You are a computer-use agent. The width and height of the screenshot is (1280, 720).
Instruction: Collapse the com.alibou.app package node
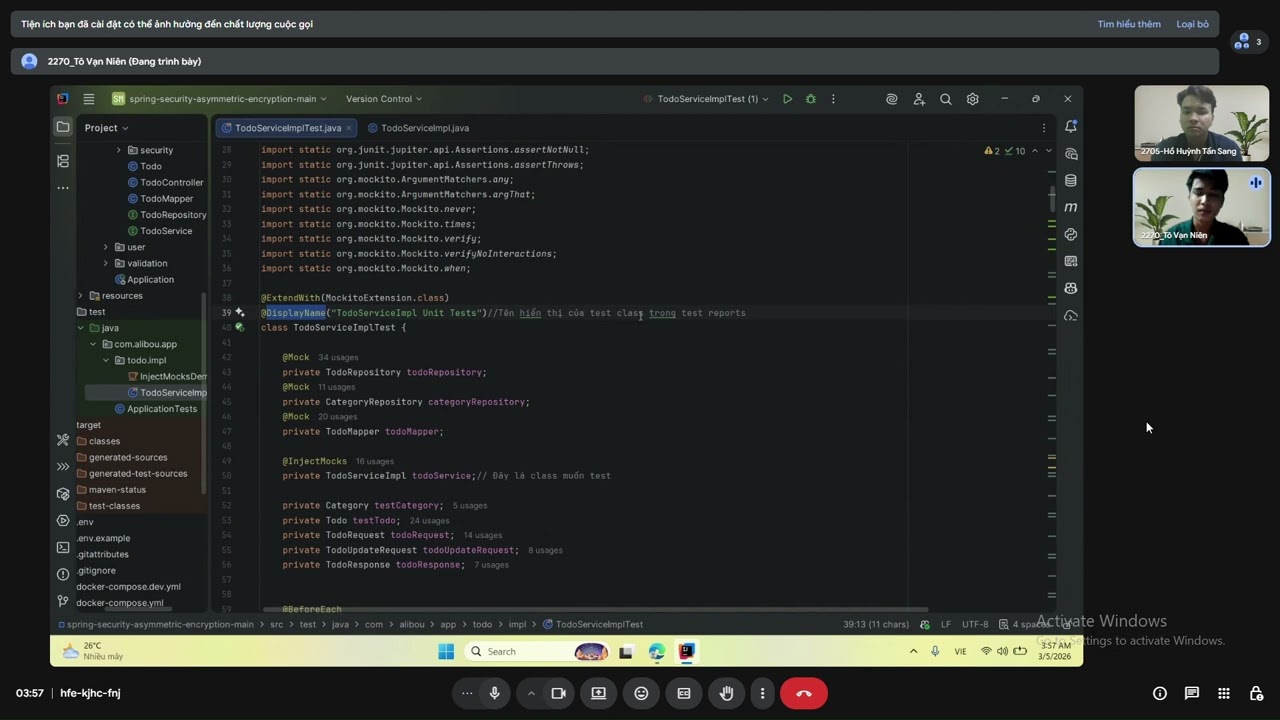(93, 344)
